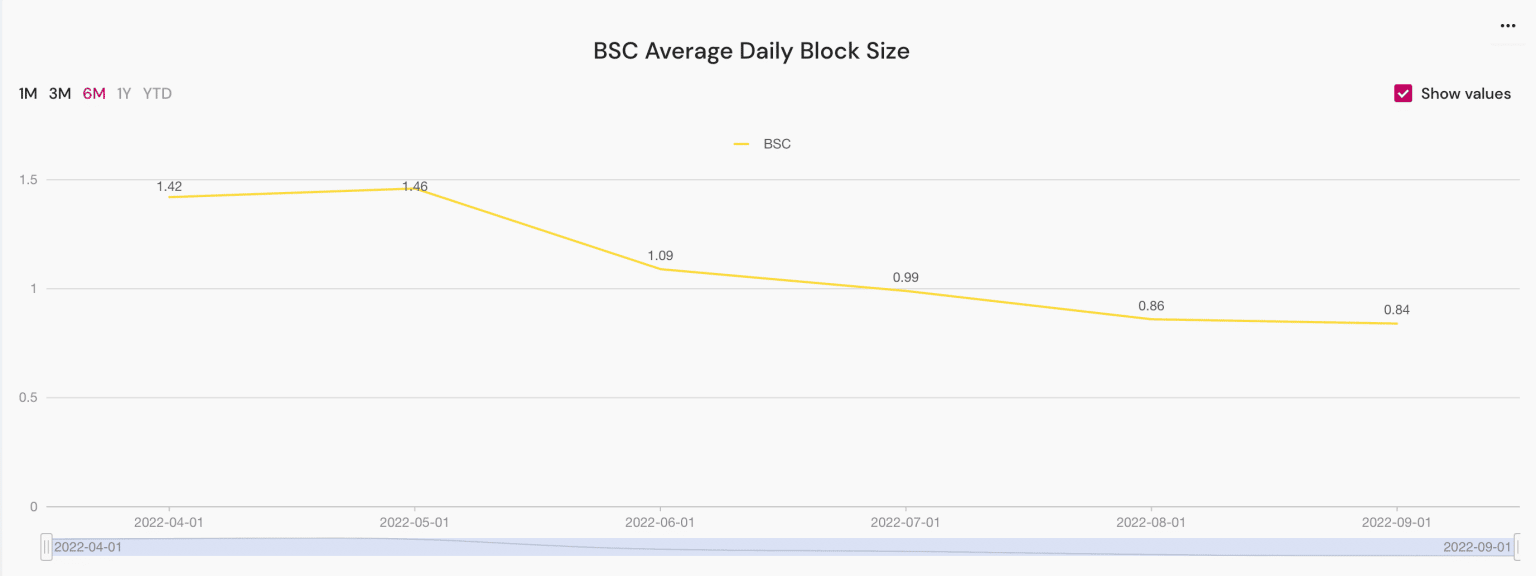
Task: Select the 1M time range
Action: (28, 94)
